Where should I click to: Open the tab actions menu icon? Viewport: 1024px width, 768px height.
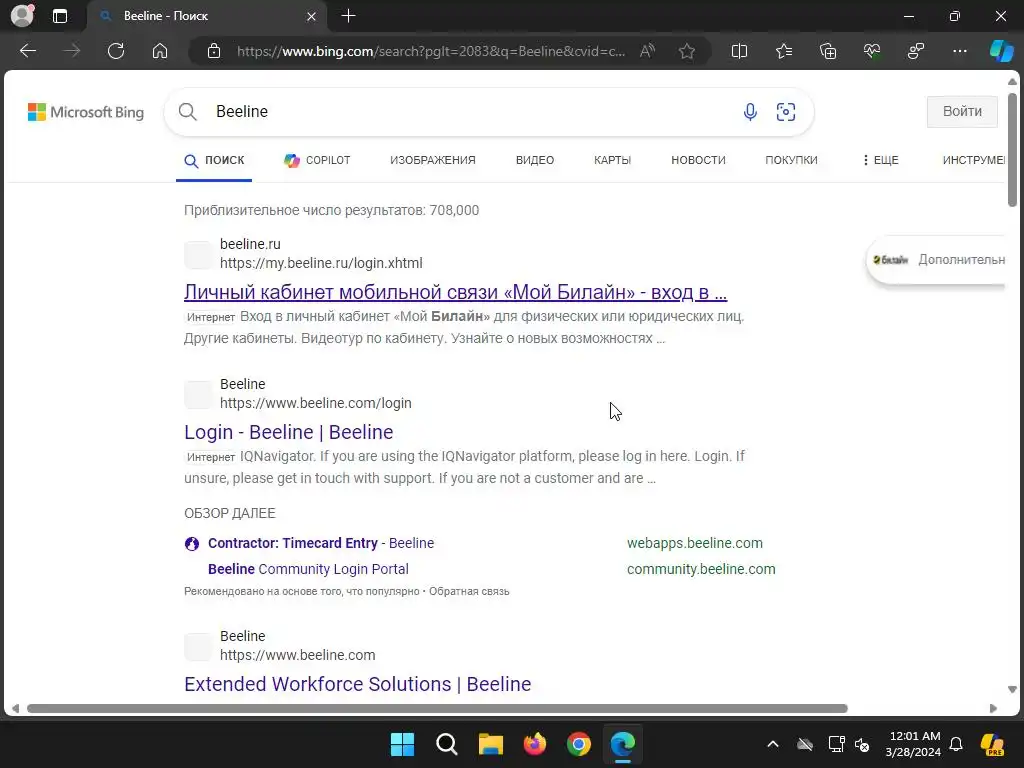60,16
